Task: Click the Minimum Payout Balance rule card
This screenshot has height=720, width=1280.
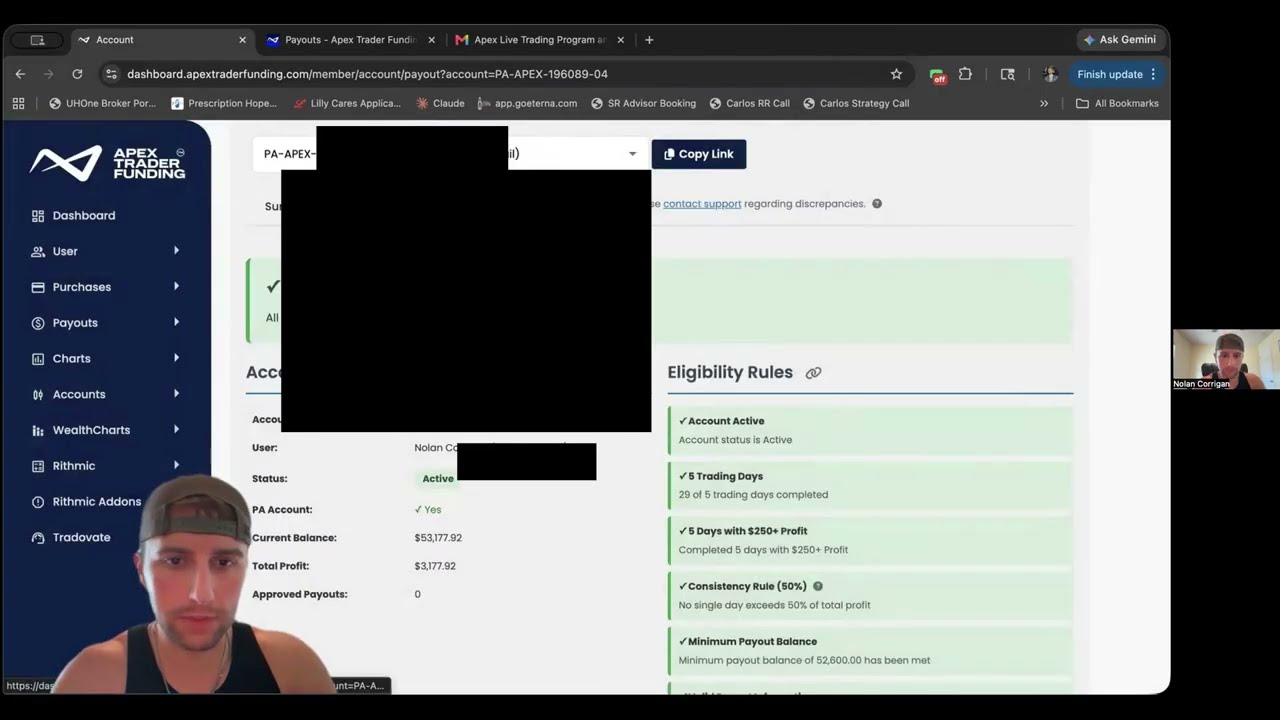Action: (x=869, y=650)
